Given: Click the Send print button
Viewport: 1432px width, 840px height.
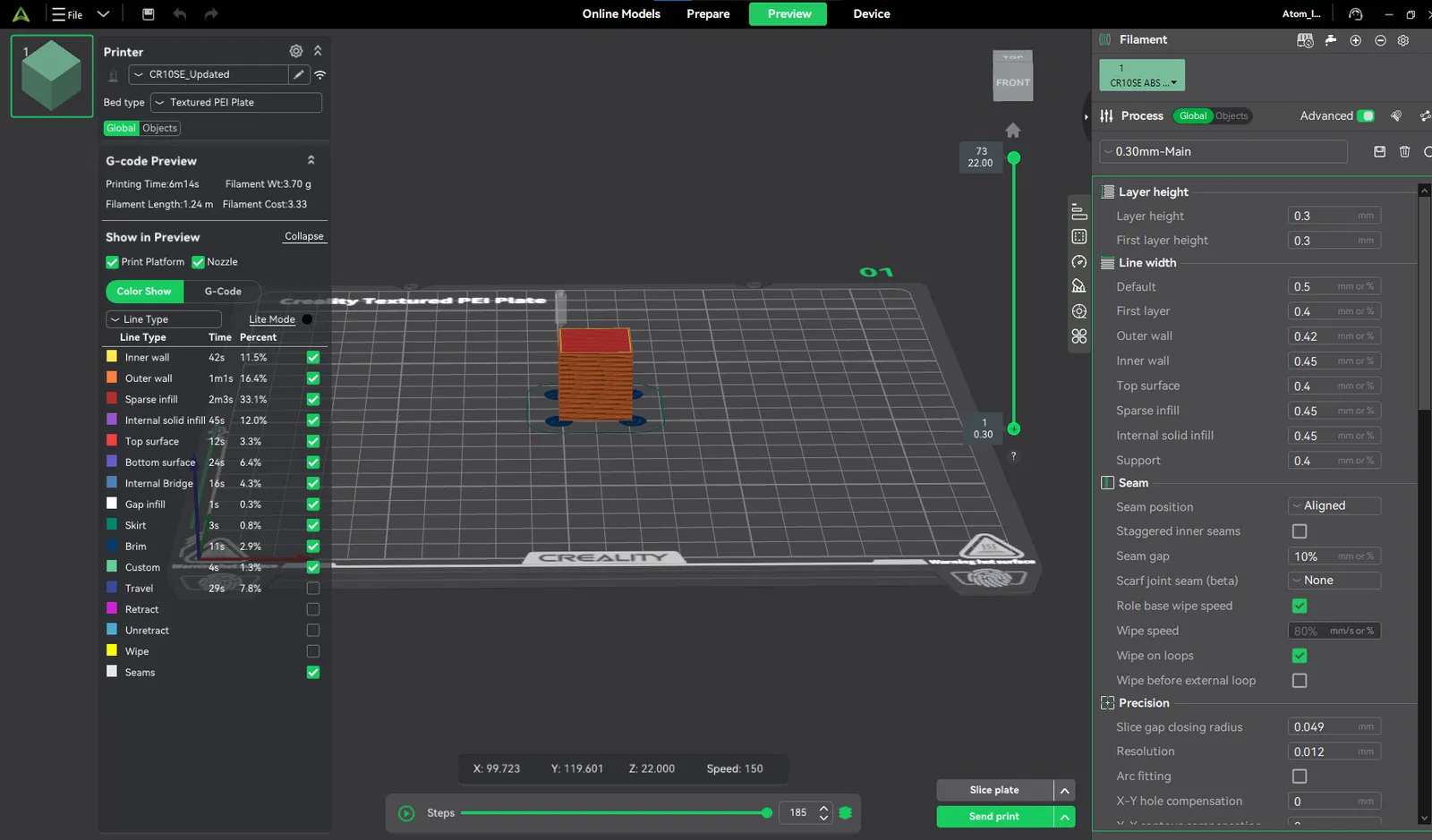Looking at the screenshot, I should [994, 817].
